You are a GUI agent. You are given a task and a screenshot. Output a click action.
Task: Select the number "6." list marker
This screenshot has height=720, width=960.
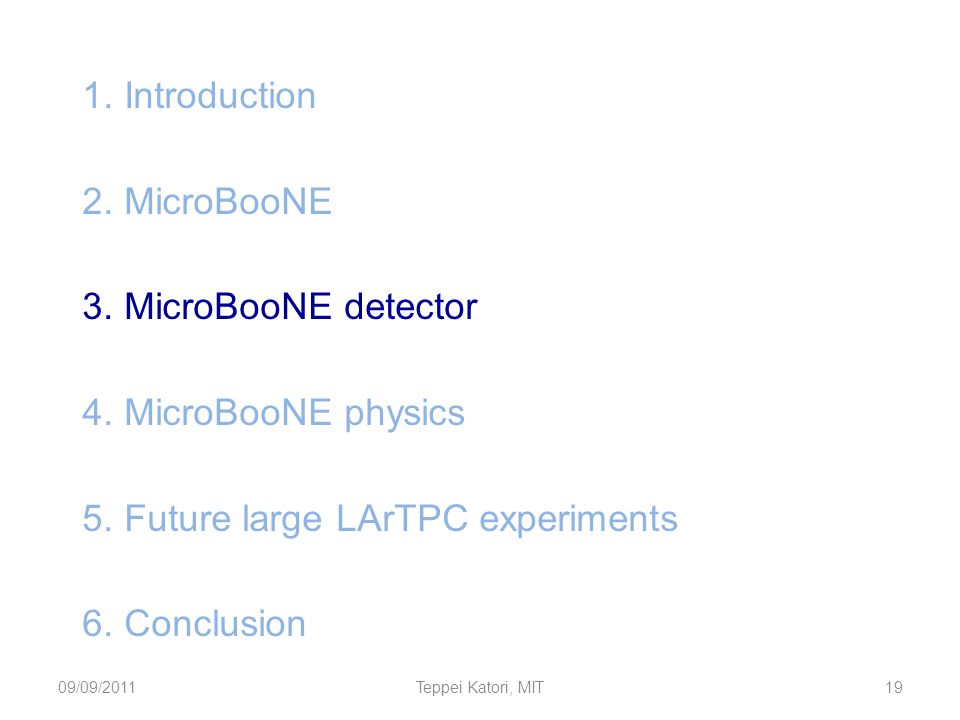[x=98, y=623]
